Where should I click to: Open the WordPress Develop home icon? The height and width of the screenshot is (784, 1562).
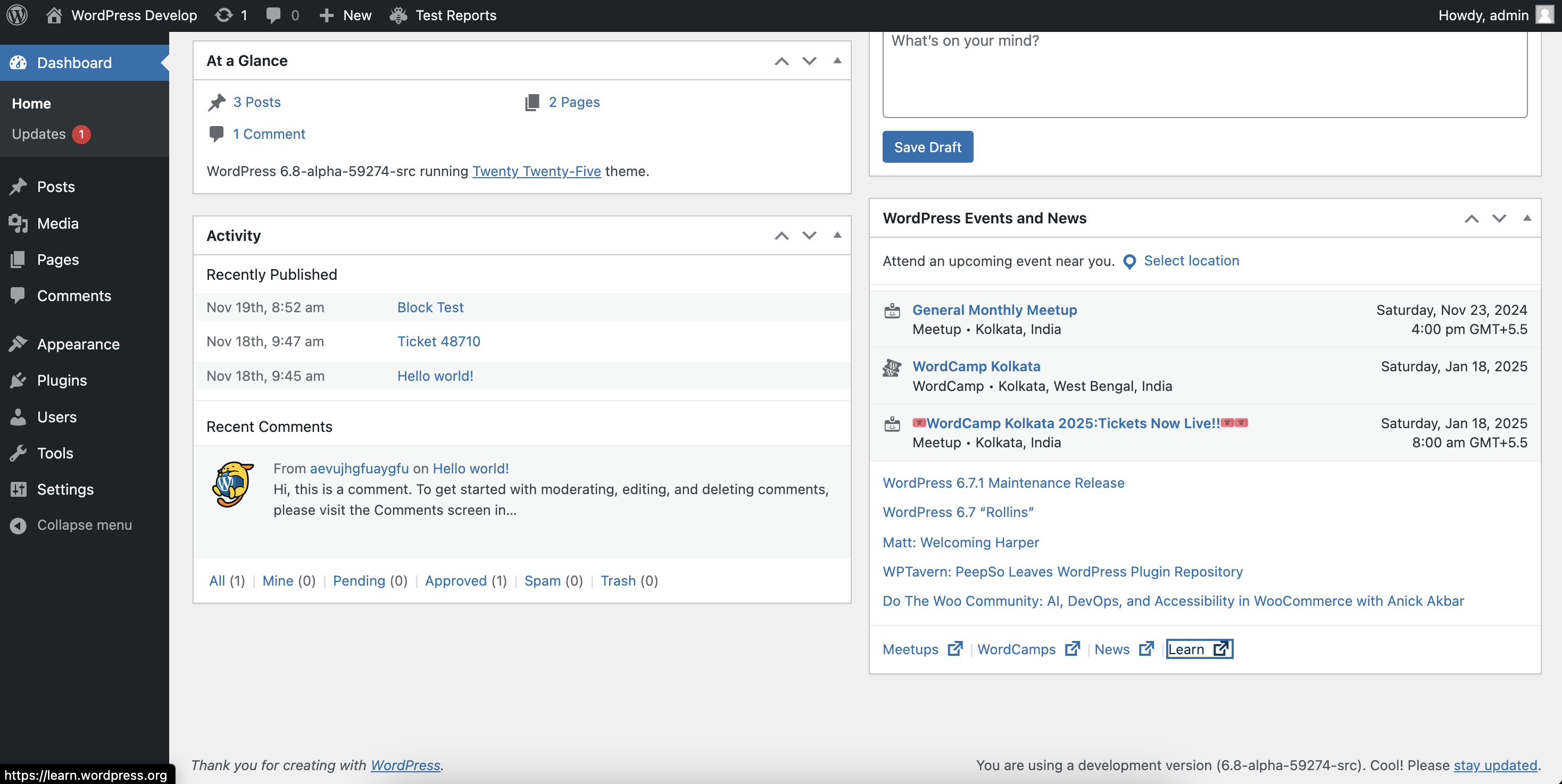pos(54,15)
